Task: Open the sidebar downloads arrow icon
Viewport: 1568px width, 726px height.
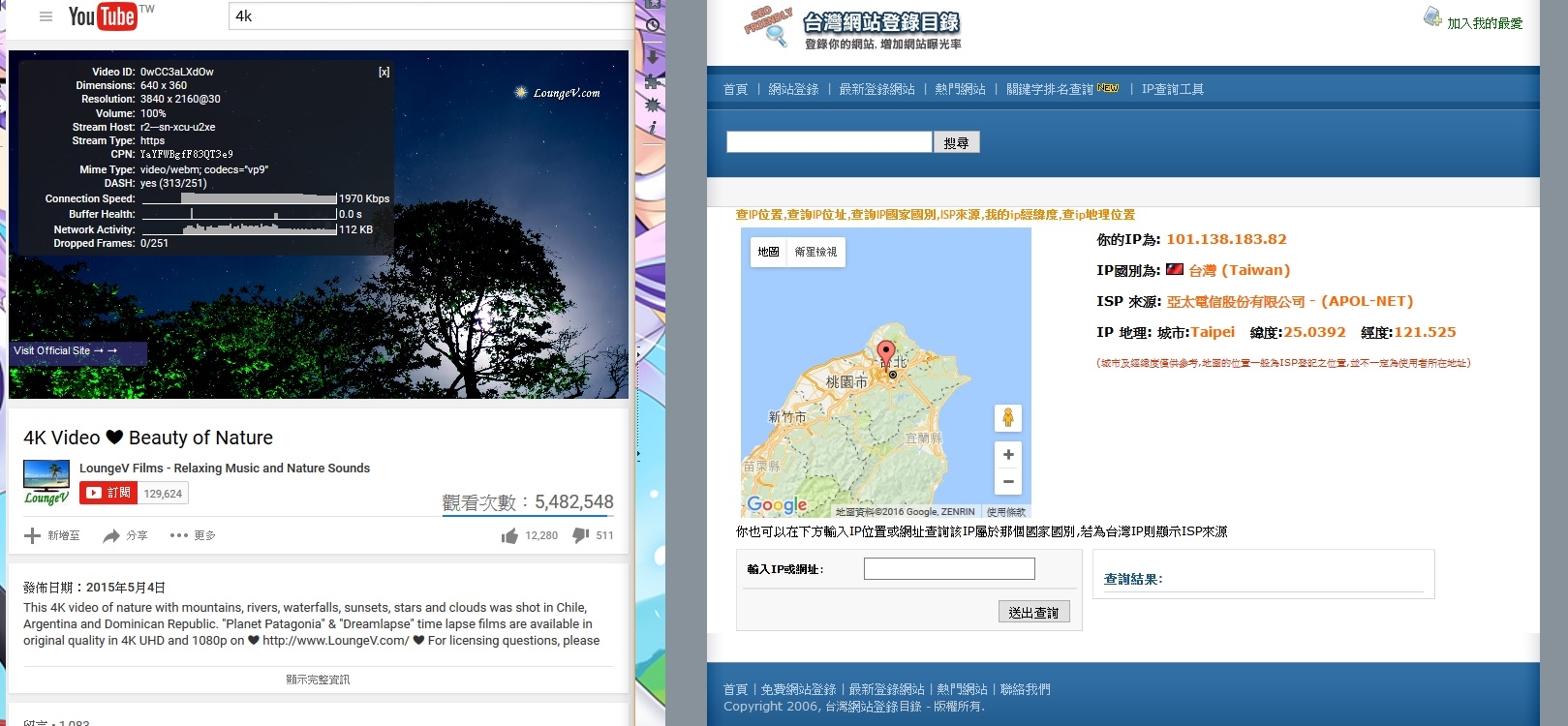Action: click(x=653, y=56)
